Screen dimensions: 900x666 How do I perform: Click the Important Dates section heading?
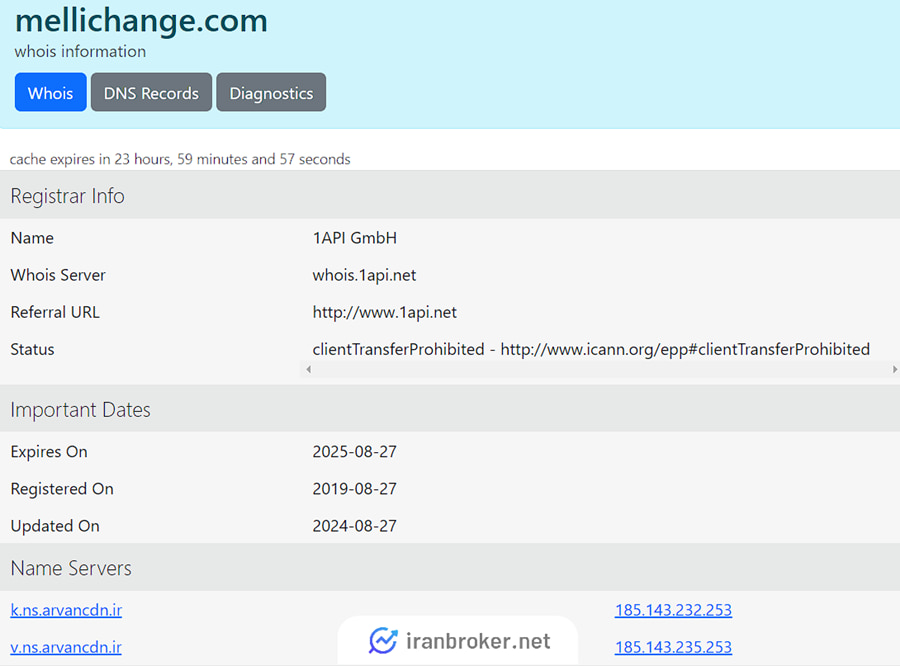pyautogui.click(x=80, y=409)
